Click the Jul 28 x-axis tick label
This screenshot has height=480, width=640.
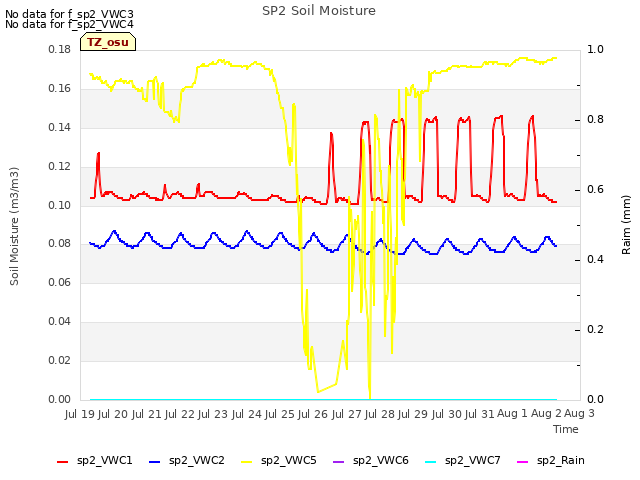click(380, 414)
